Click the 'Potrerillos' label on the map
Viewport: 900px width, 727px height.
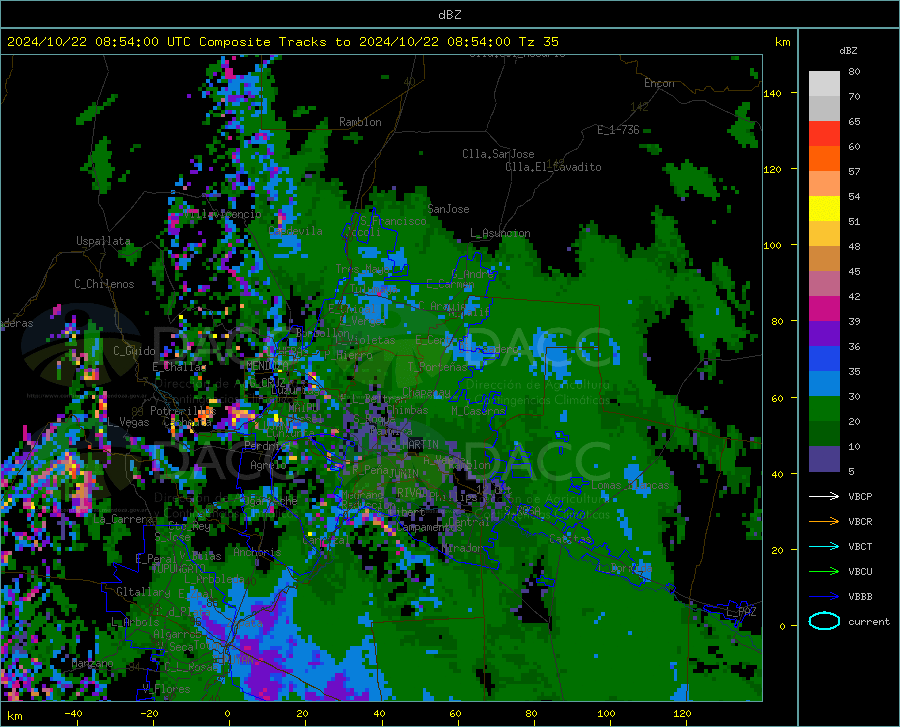[x=183, y=411]
